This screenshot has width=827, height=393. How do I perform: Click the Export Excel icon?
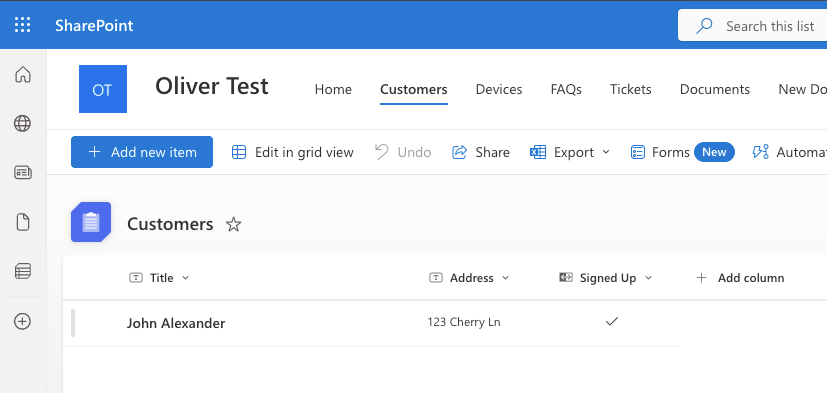538,152
